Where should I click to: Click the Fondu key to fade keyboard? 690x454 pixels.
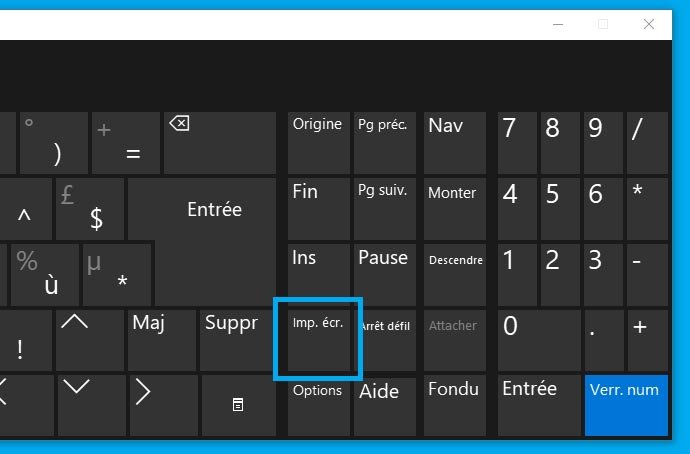(455, 406)
